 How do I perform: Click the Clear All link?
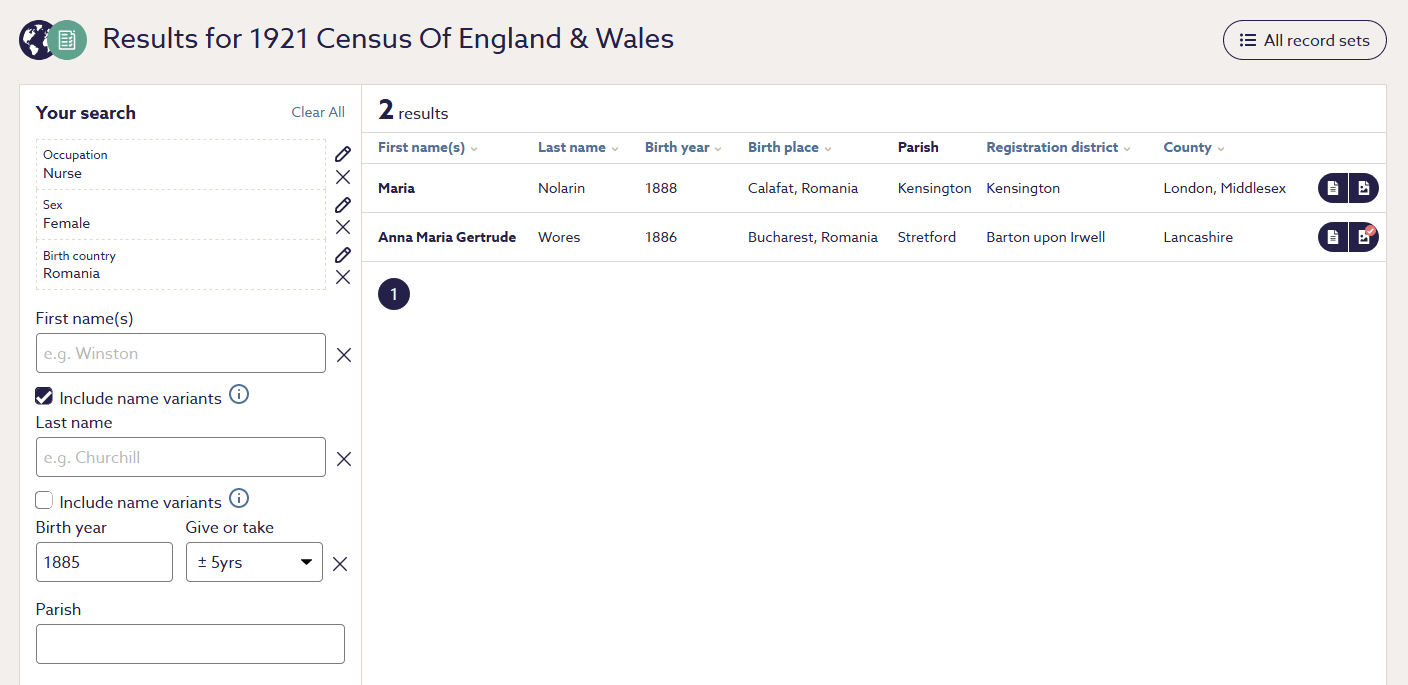pyautogui.click(x=318, y=112)
